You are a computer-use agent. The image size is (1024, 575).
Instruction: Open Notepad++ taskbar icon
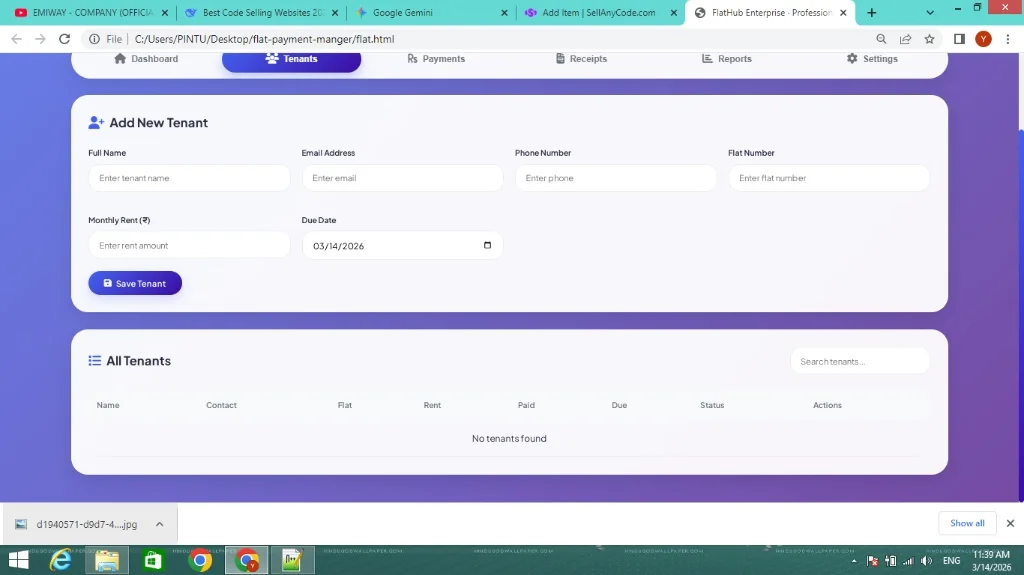coord(293,561)
